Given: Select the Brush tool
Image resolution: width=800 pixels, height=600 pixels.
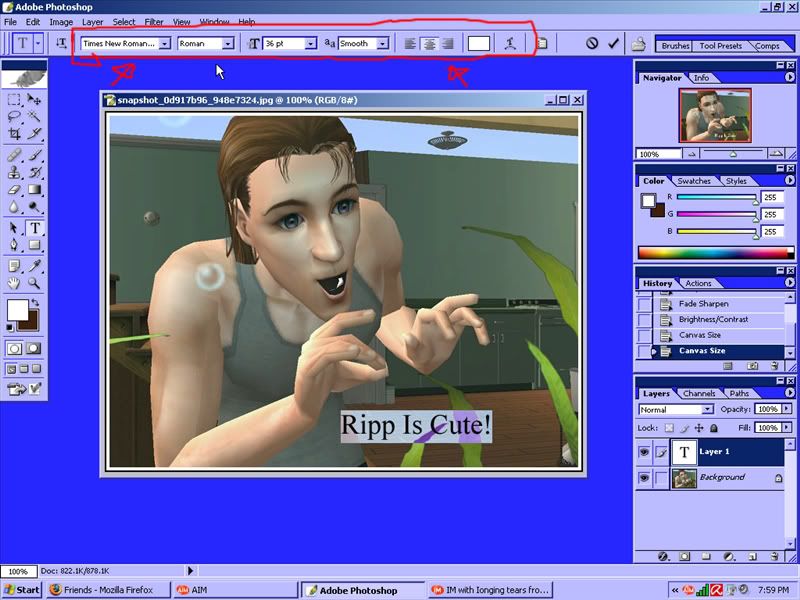Looking at the screenshot, I should point(34,155).
